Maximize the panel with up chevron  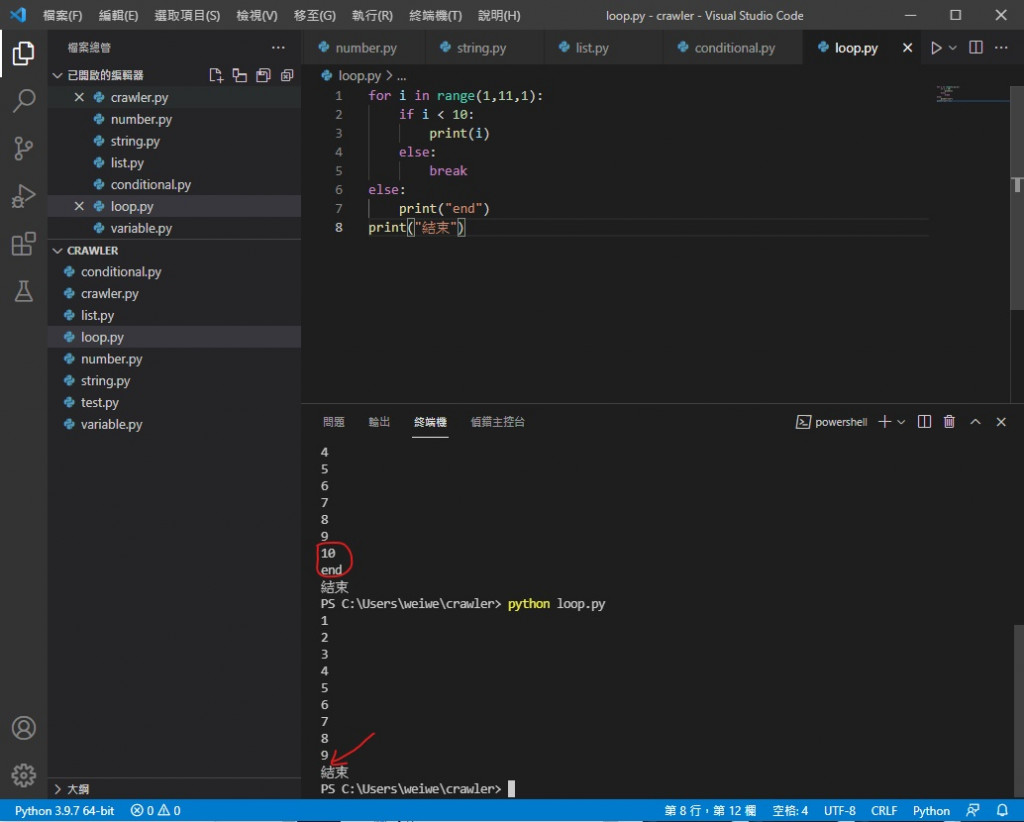tap(975, 422)
